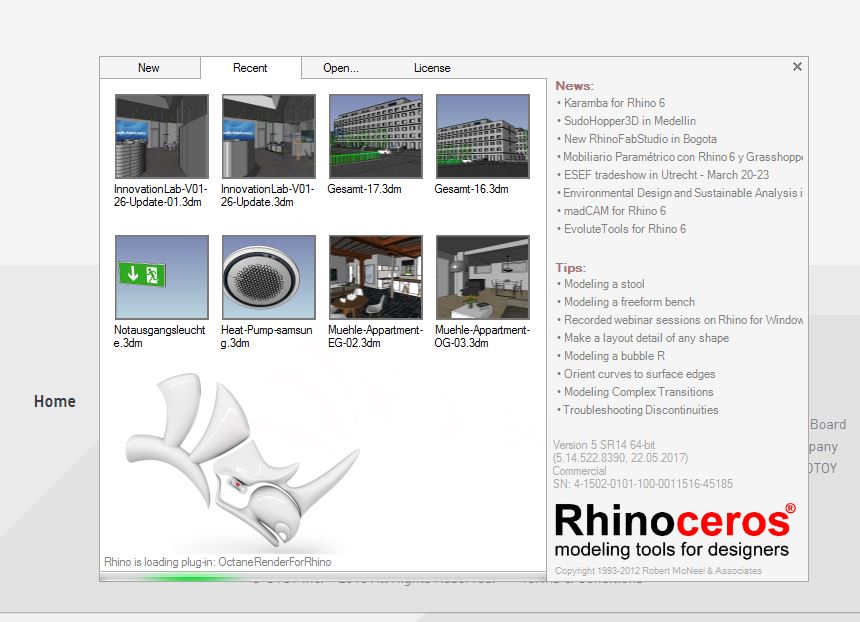Screen dimensions: 860x622
Task: Open news link SudoHopper3D in Medellin
Action: (x=630, y=121)
